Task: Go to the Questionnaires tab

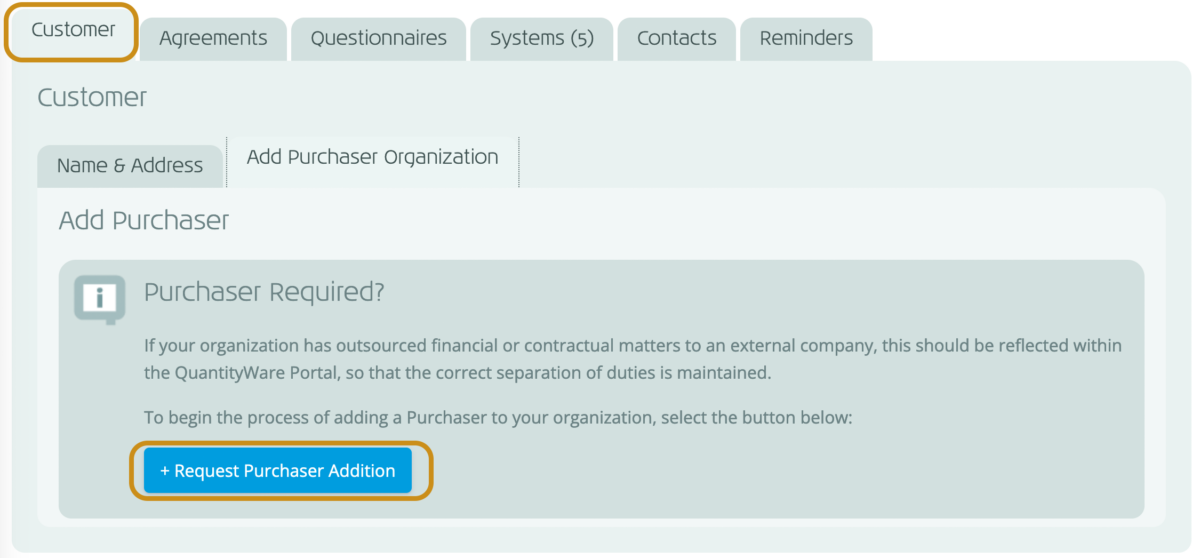Action: pyautogui.click(x=378, y=39)
